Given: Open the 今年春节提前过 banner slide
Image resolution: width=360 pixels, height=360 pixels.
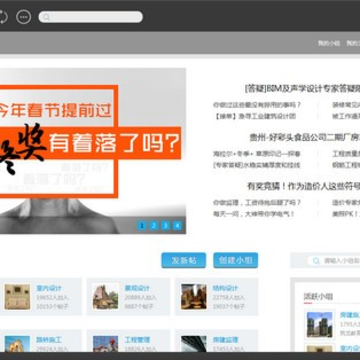Looking at the screenshot, I should [x=93, y=151].
